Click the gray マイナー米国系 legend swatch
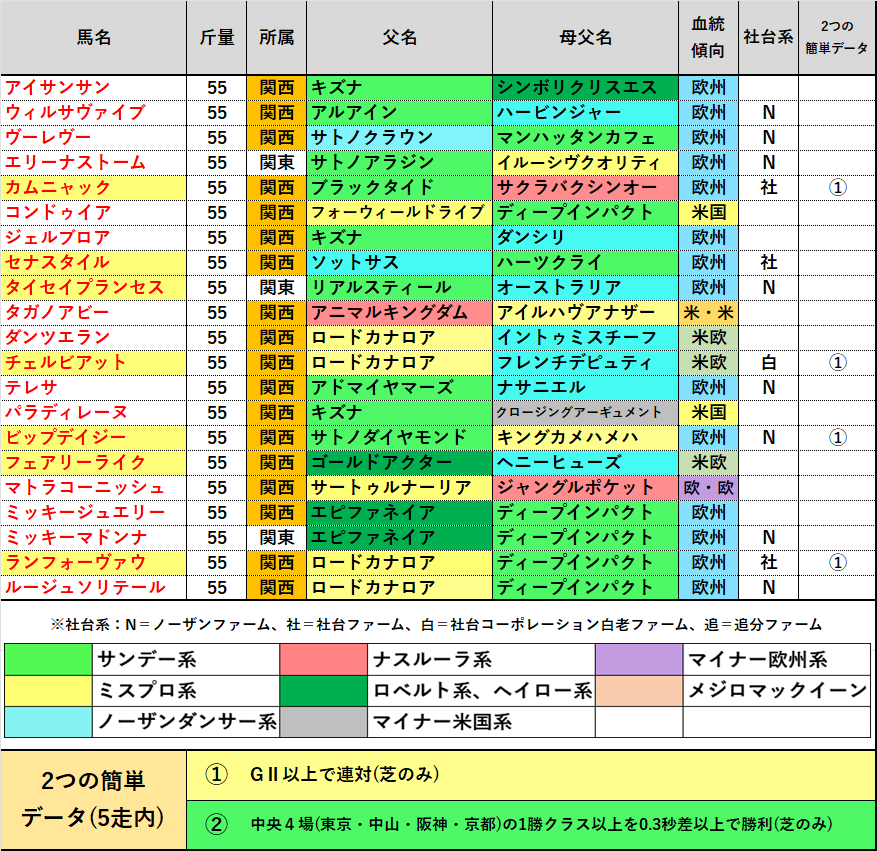Image resolution: width=877 pixels, height=851 pixels. (323, 722)
